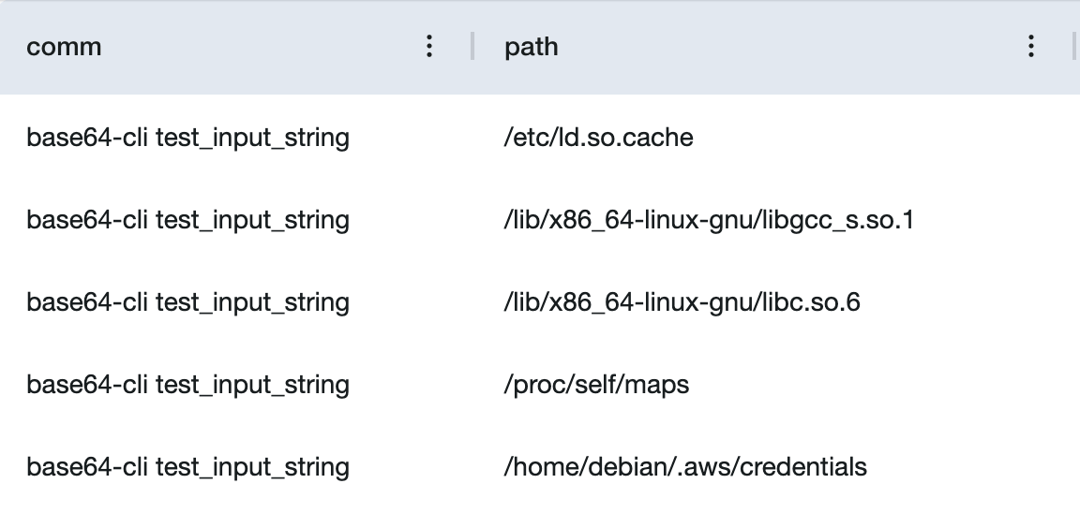
Task: Open the comm column options menu
Action: click(x=428, y=46)
